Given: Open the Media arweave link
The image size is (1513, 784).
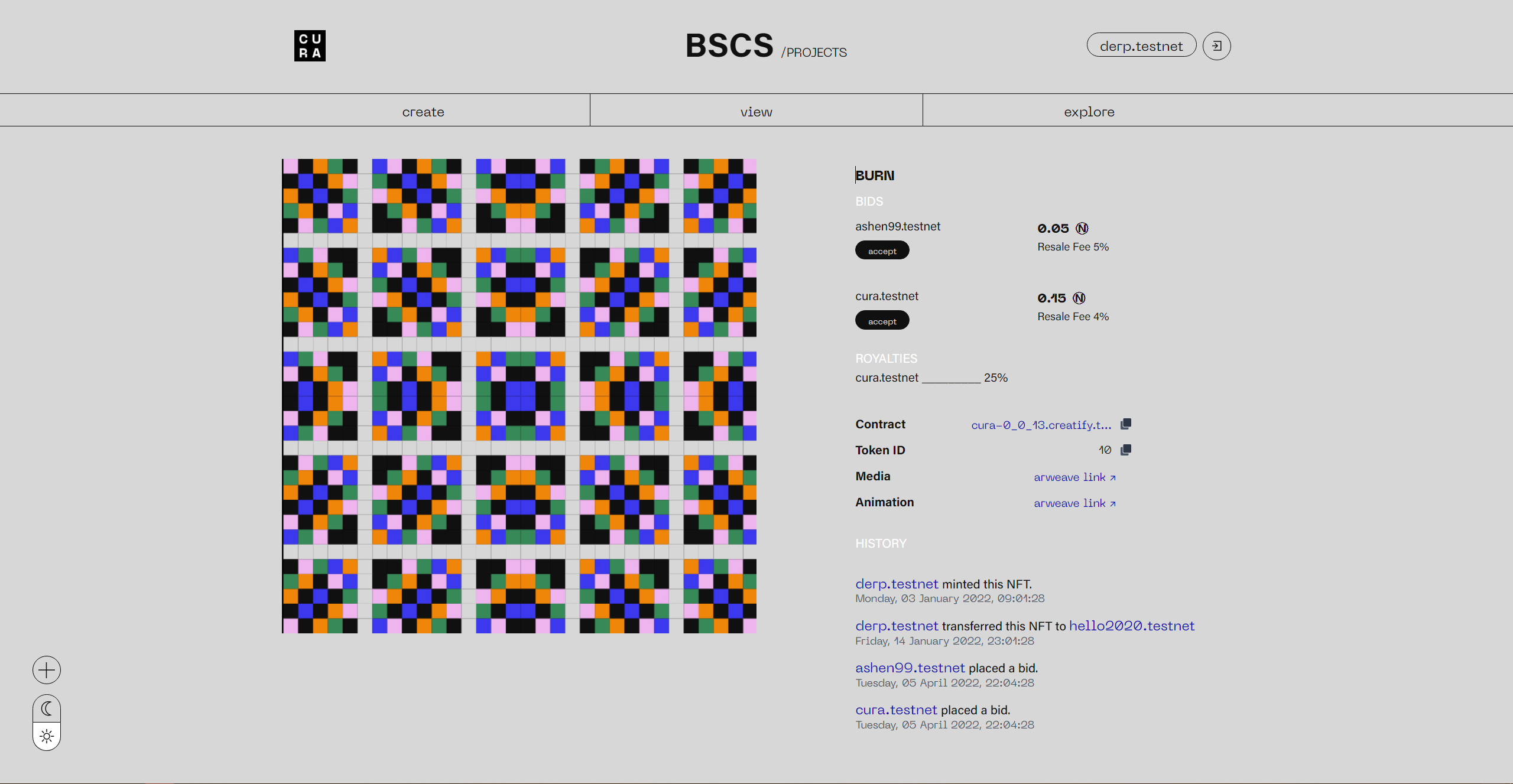Looking at the screenshot, I should tap(1074, 477).
